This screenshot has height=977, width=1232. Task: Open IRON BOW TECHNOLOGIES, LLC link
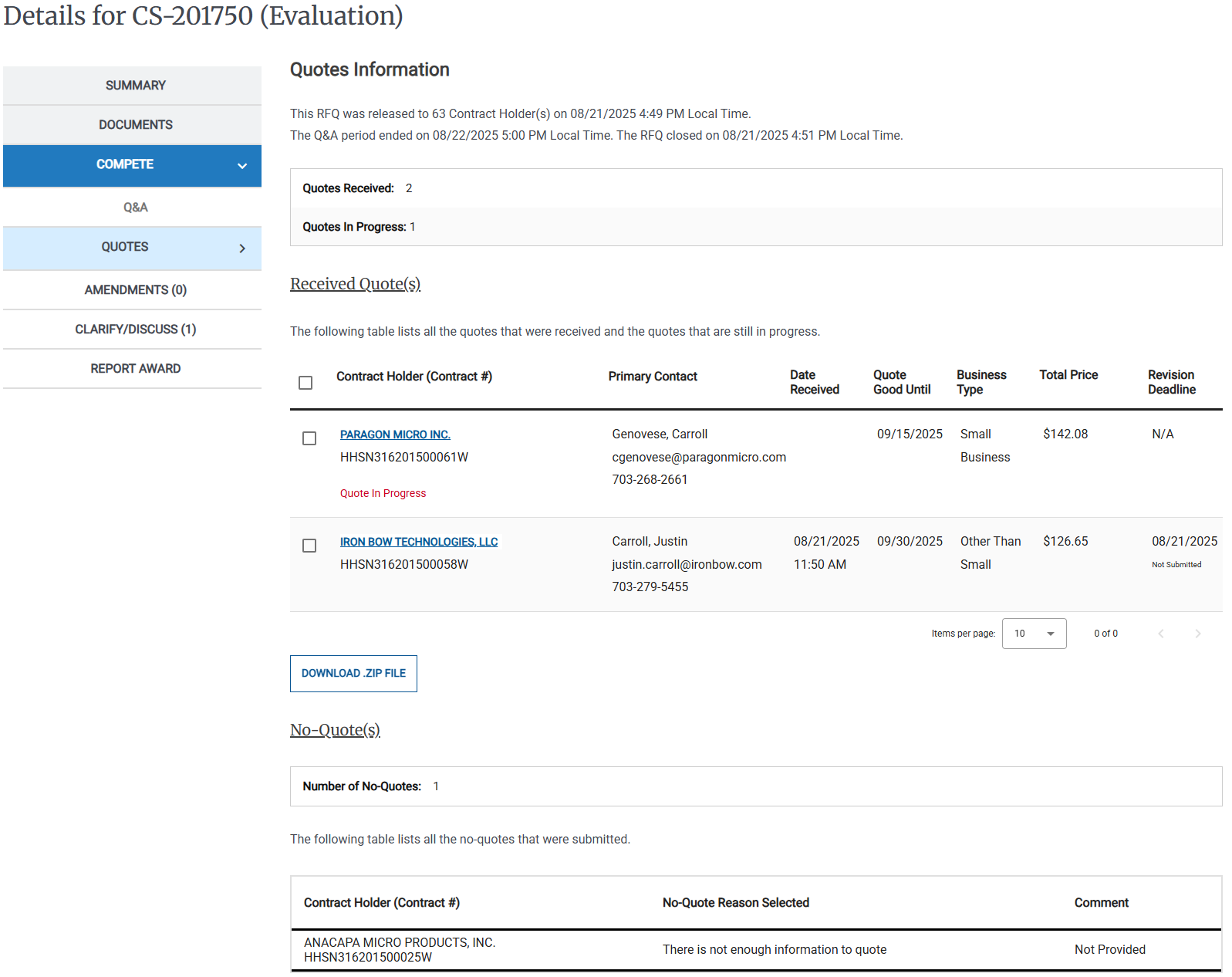click(x=419, y=542)
